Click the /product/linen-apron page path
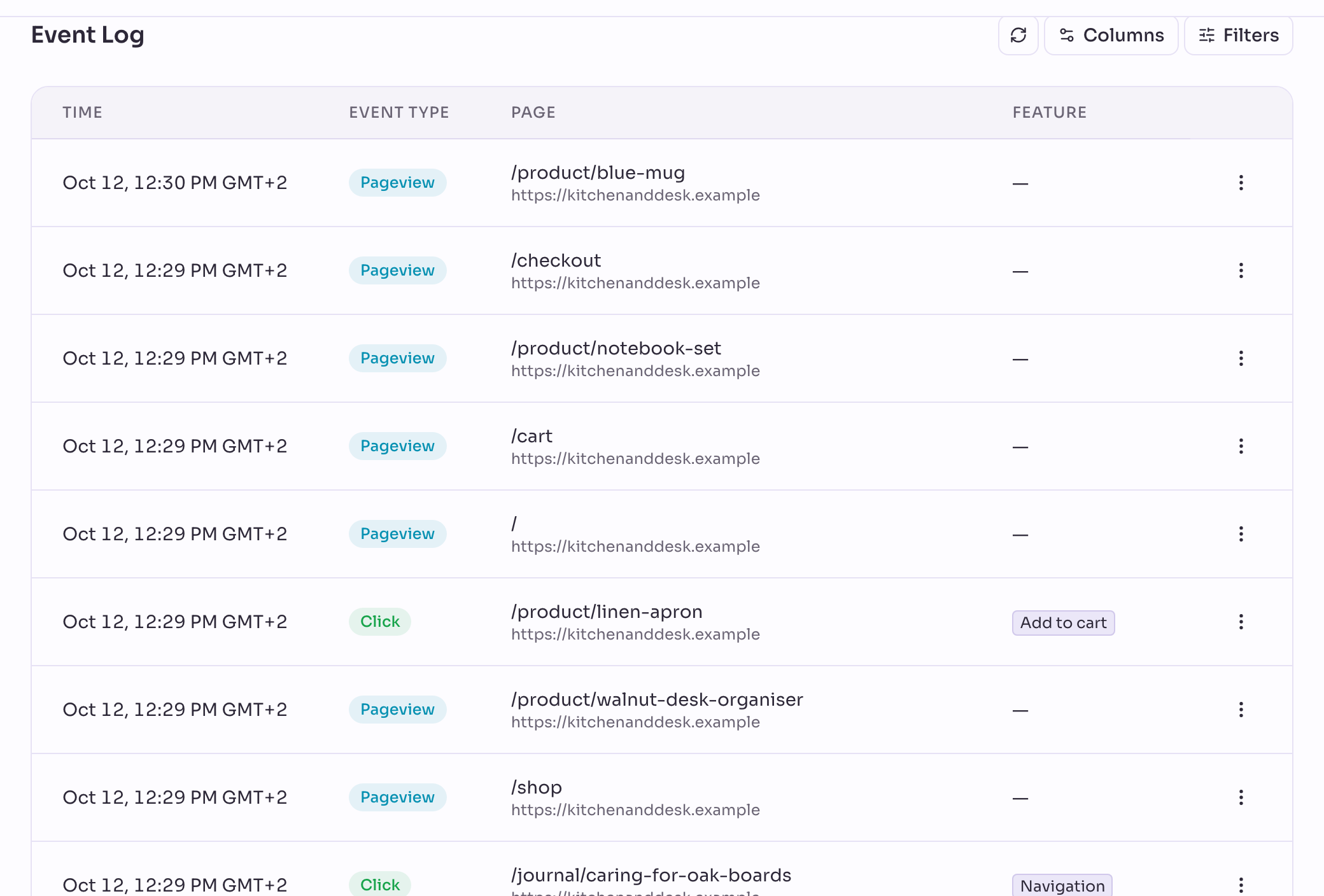The height and width of the screenshot is (896, 1324). coord(607,612)
